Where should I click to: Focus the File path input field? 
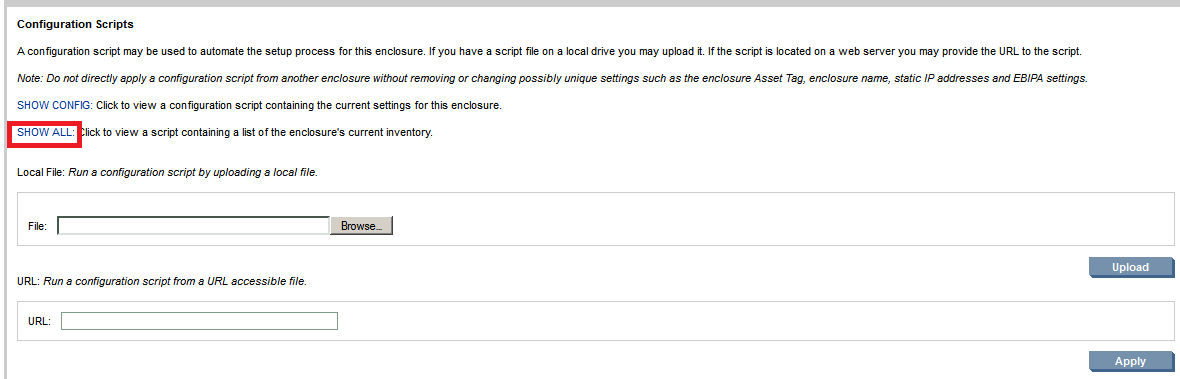[x=193, y=226]
